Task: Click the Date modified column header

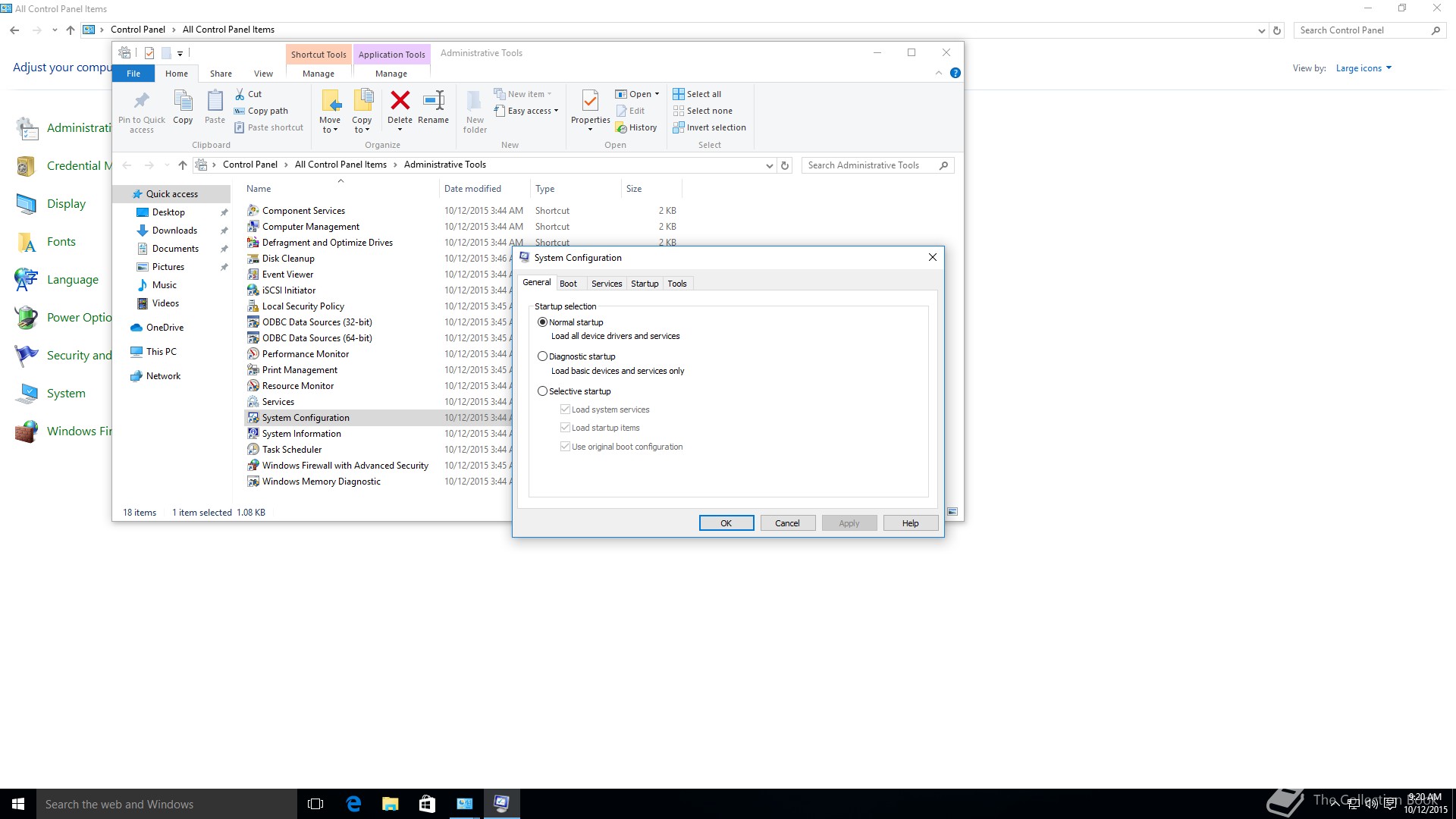Action: click(484, 189)
